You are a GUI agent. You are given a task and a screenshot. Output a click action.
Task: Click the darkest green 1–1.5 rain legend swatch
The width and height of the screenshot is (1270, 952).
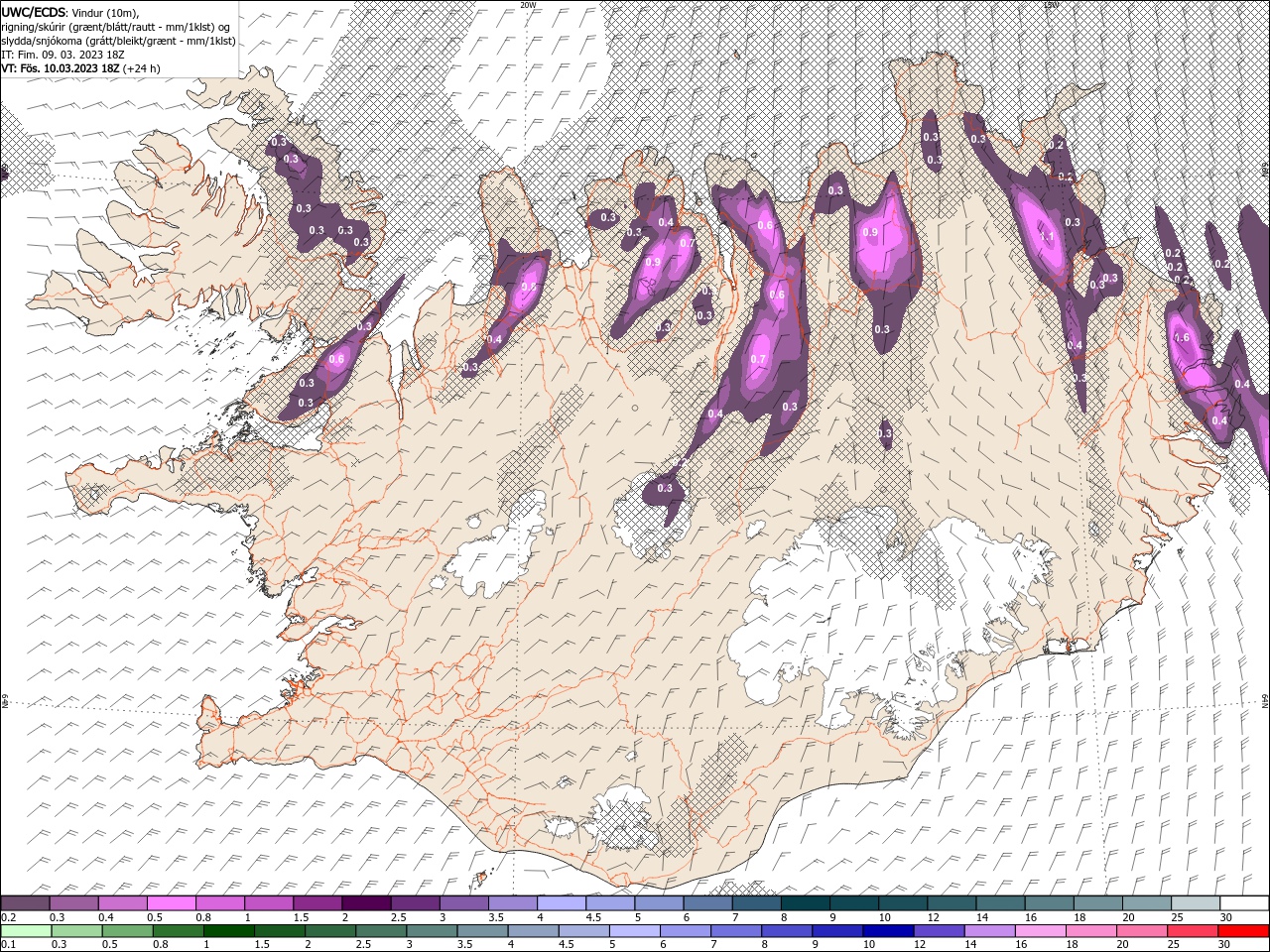[x=229, y=931]
